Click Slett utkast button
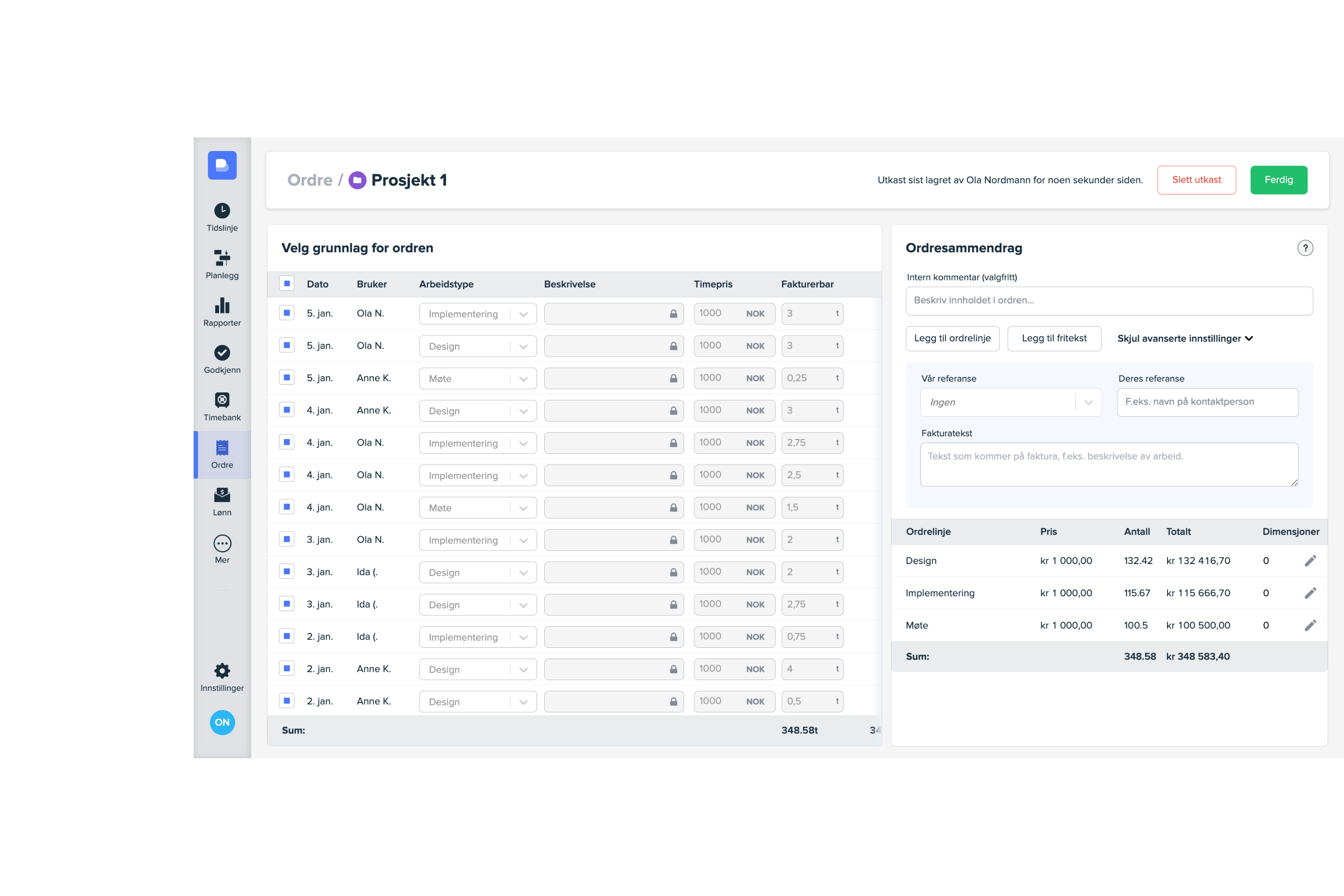1344x896 pixels. tap(1196, 180)
